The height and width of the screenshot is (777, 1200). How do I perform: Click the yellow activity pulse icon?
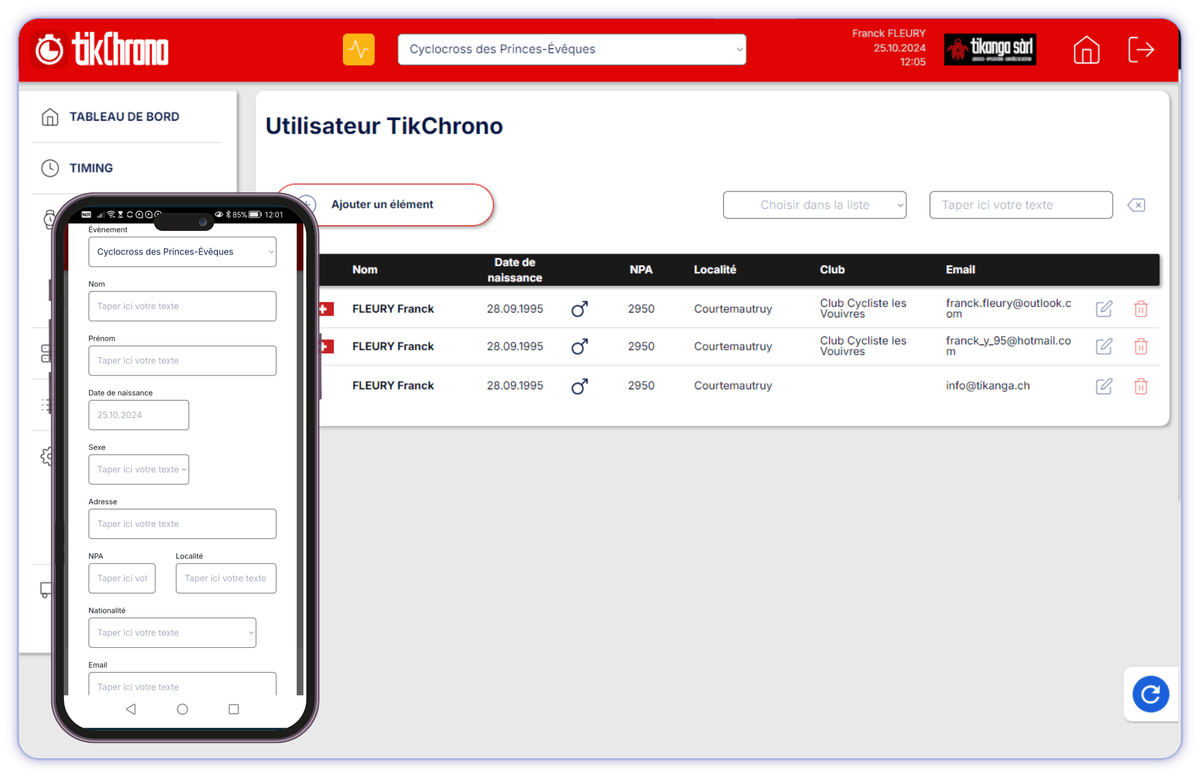pyautogui.click(x=359, y=49)
